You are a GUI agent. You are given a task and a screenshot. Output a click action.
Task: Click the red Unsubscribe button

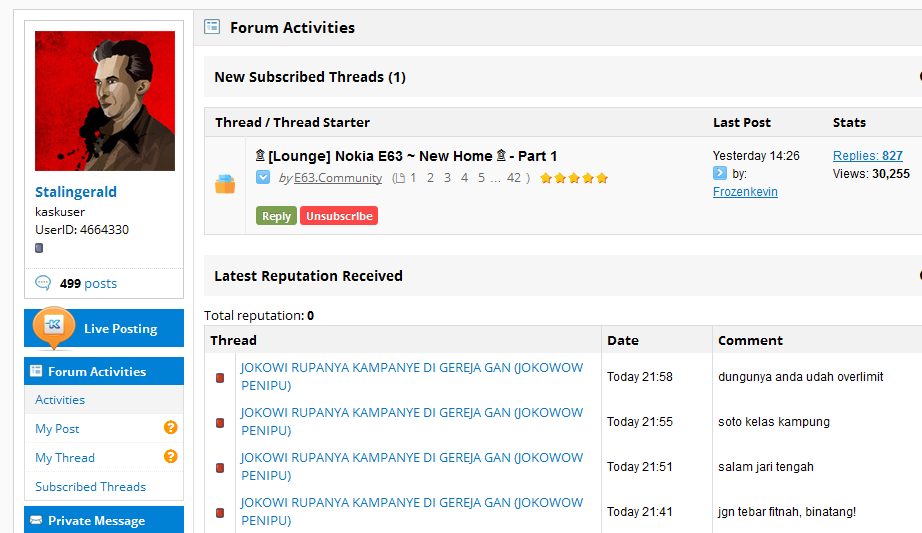339,216
